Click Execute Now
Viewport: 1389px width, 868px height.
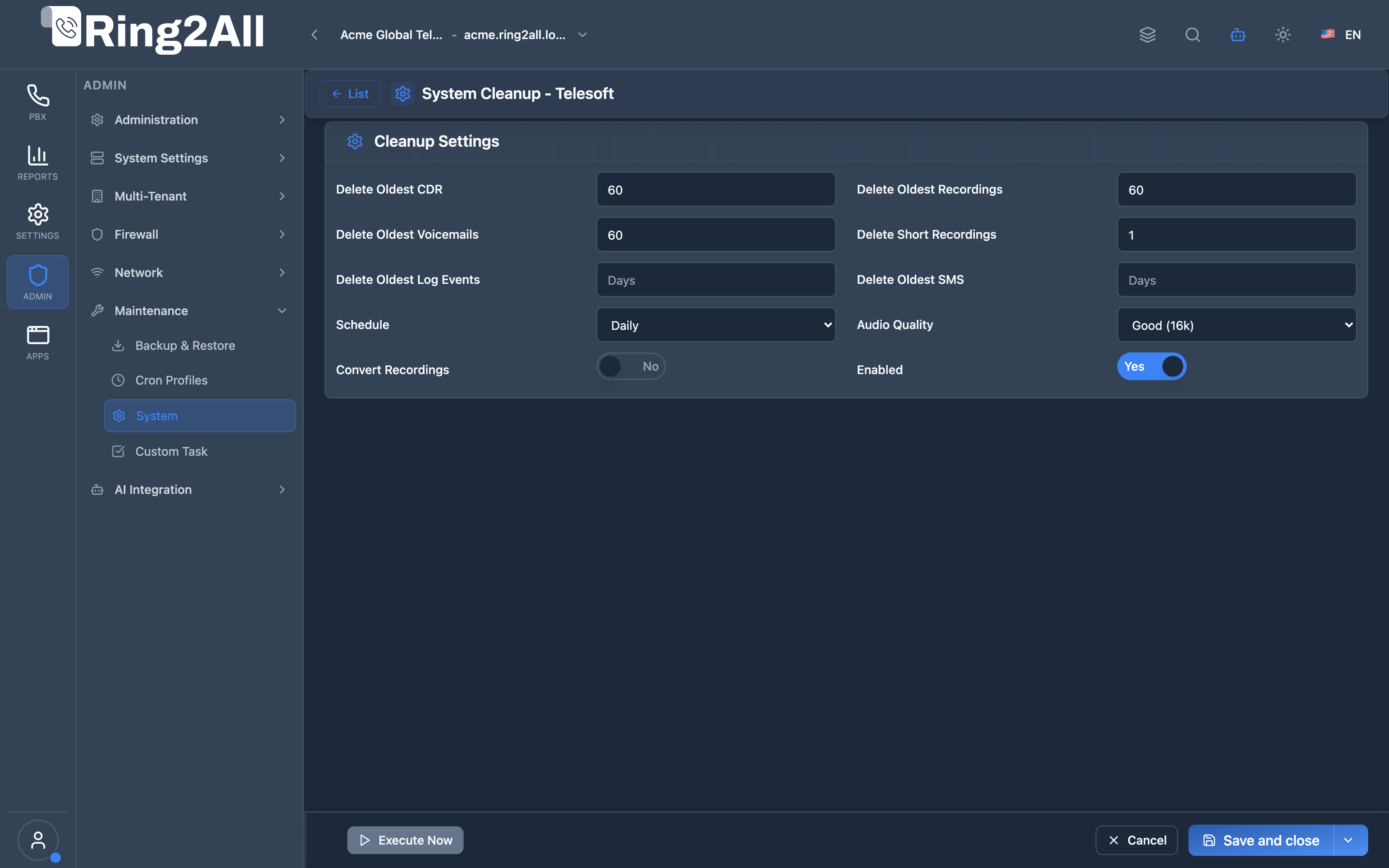tap(405, 841)
